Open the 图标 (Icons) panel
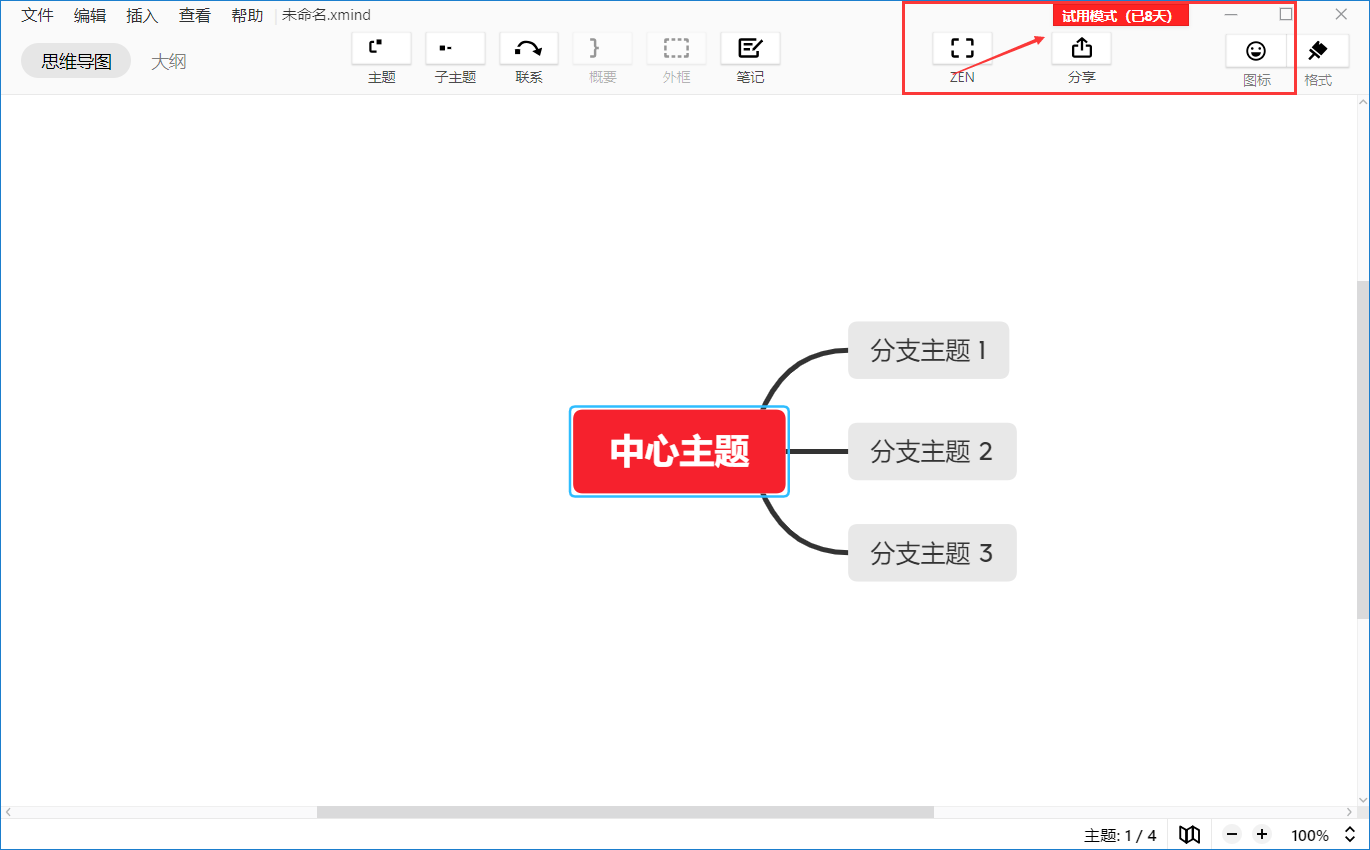The image size is (1370, 850). (1256, 51)
